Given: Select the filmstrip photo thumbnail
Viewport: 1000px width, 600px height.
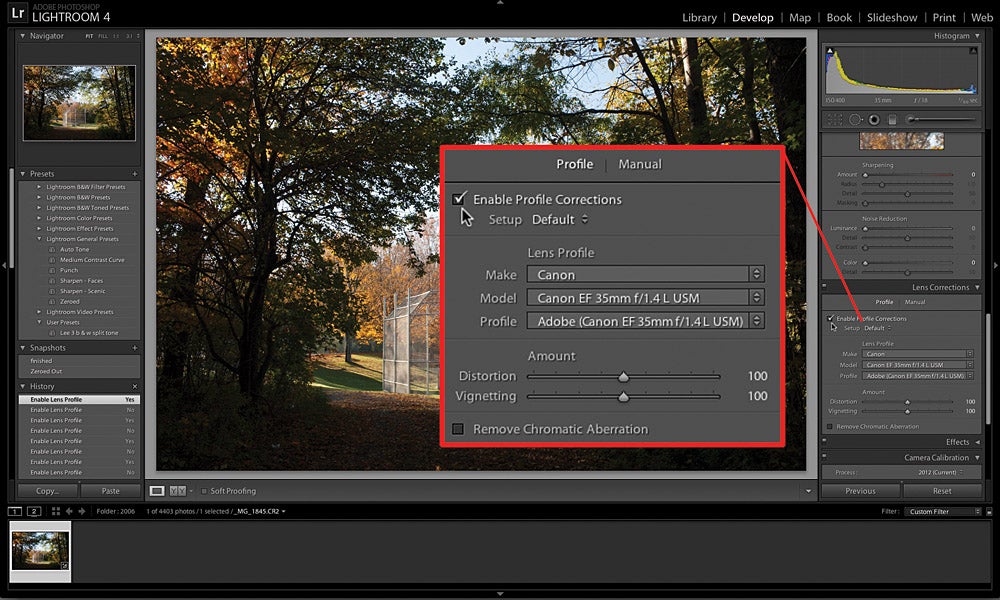Looking at the screenshot, I should tap(40, 552).
